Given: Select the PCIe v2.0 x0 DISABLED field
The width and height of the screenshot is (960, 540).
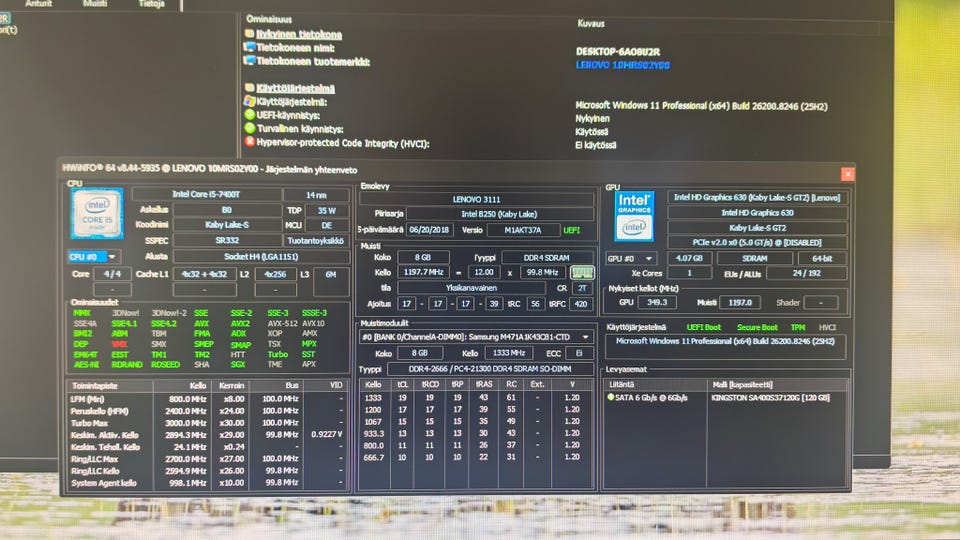Looking at the screenshot, I should 757,242.
